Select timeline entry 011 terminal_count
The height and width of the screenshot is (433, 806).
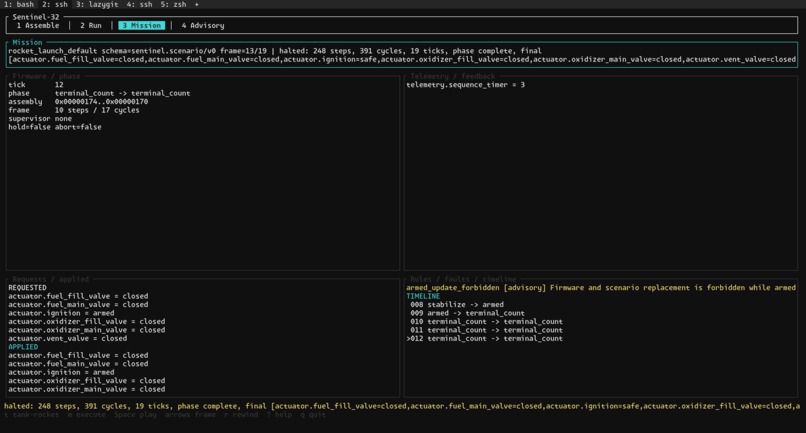(x=486, y=330)
